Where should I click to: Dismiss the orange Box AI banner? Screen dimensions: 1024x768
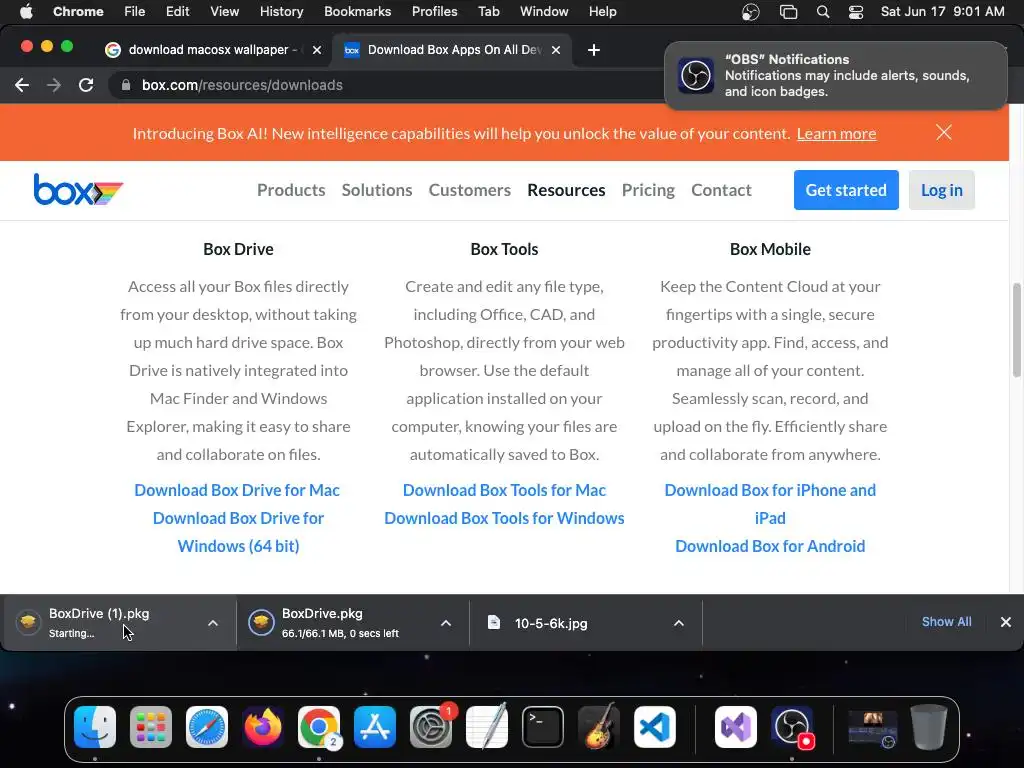(x=944, y=133)
